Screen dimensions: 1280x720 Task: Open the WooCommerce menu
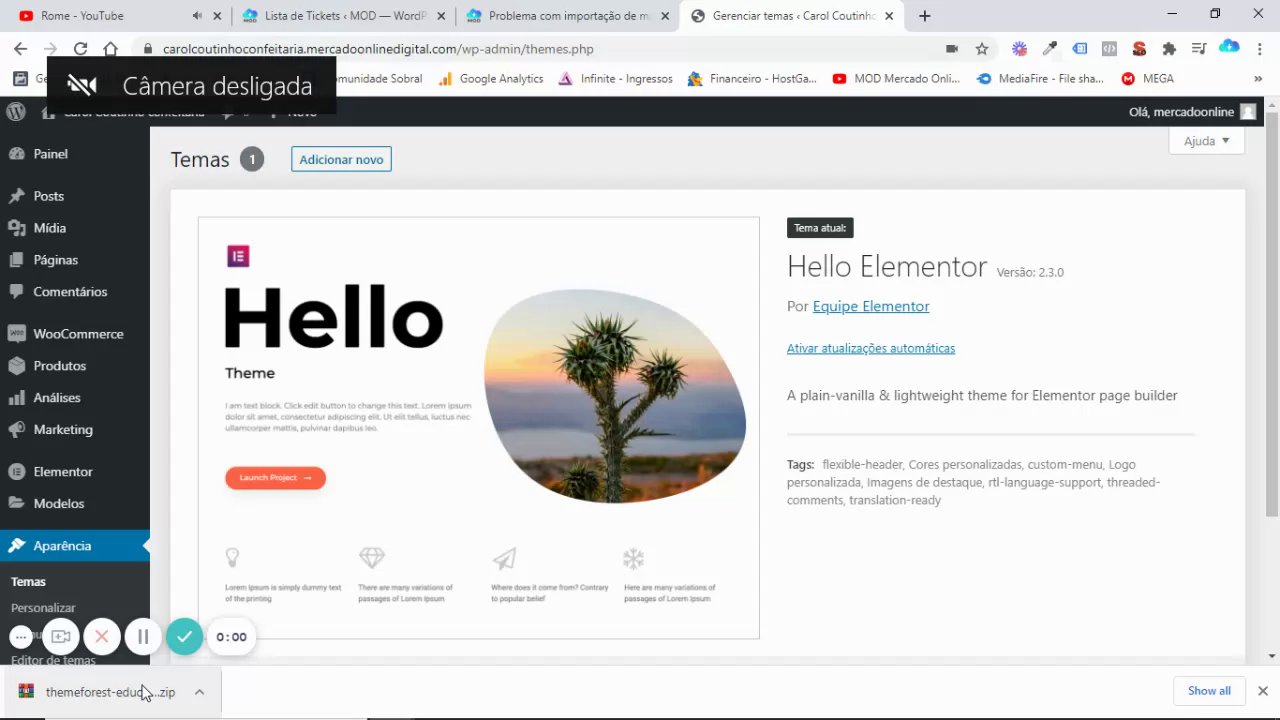pyautogui.click(x=78, y=334)
